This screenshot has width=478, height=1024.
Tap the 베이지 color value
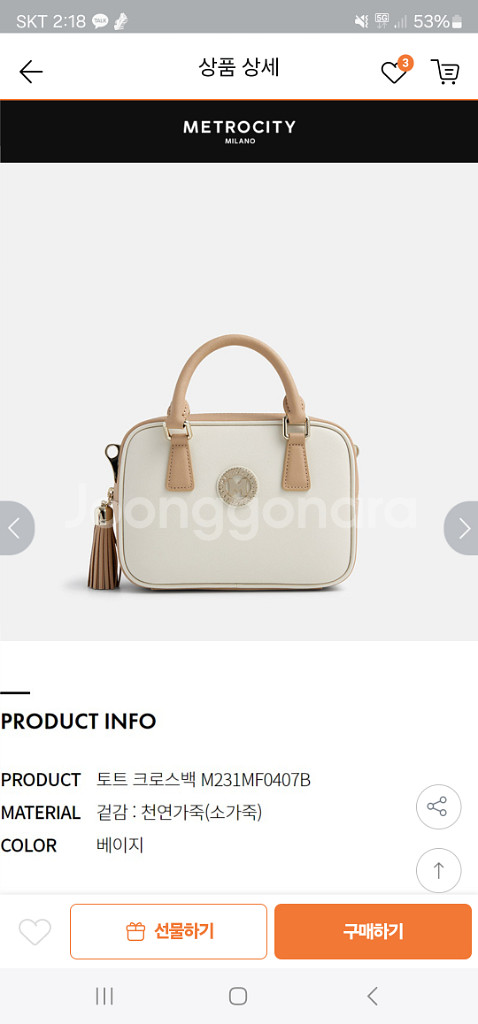point(120,845)
